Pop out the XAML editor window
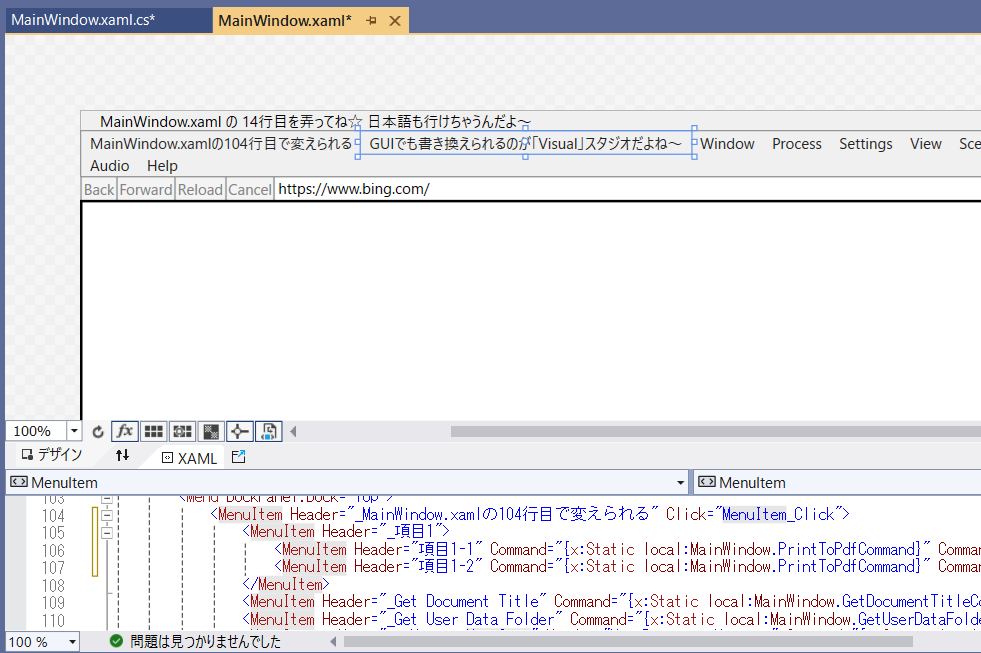Viewport: 981px width, 653px height. coord(238,457)
